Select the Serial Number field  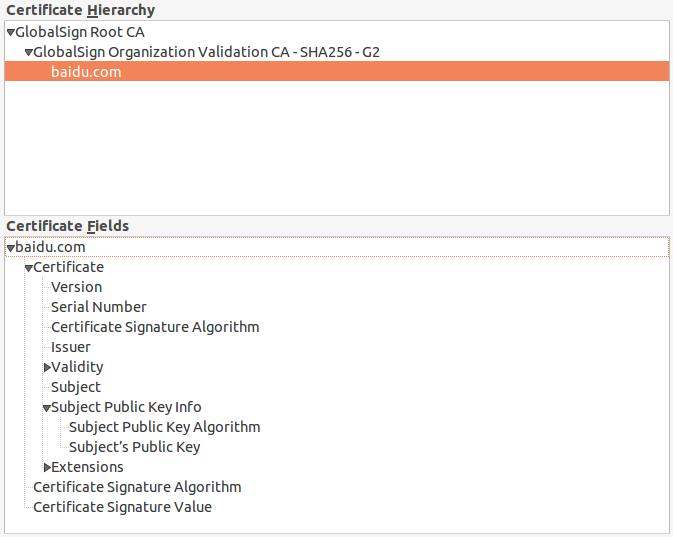tap(99, 307)
